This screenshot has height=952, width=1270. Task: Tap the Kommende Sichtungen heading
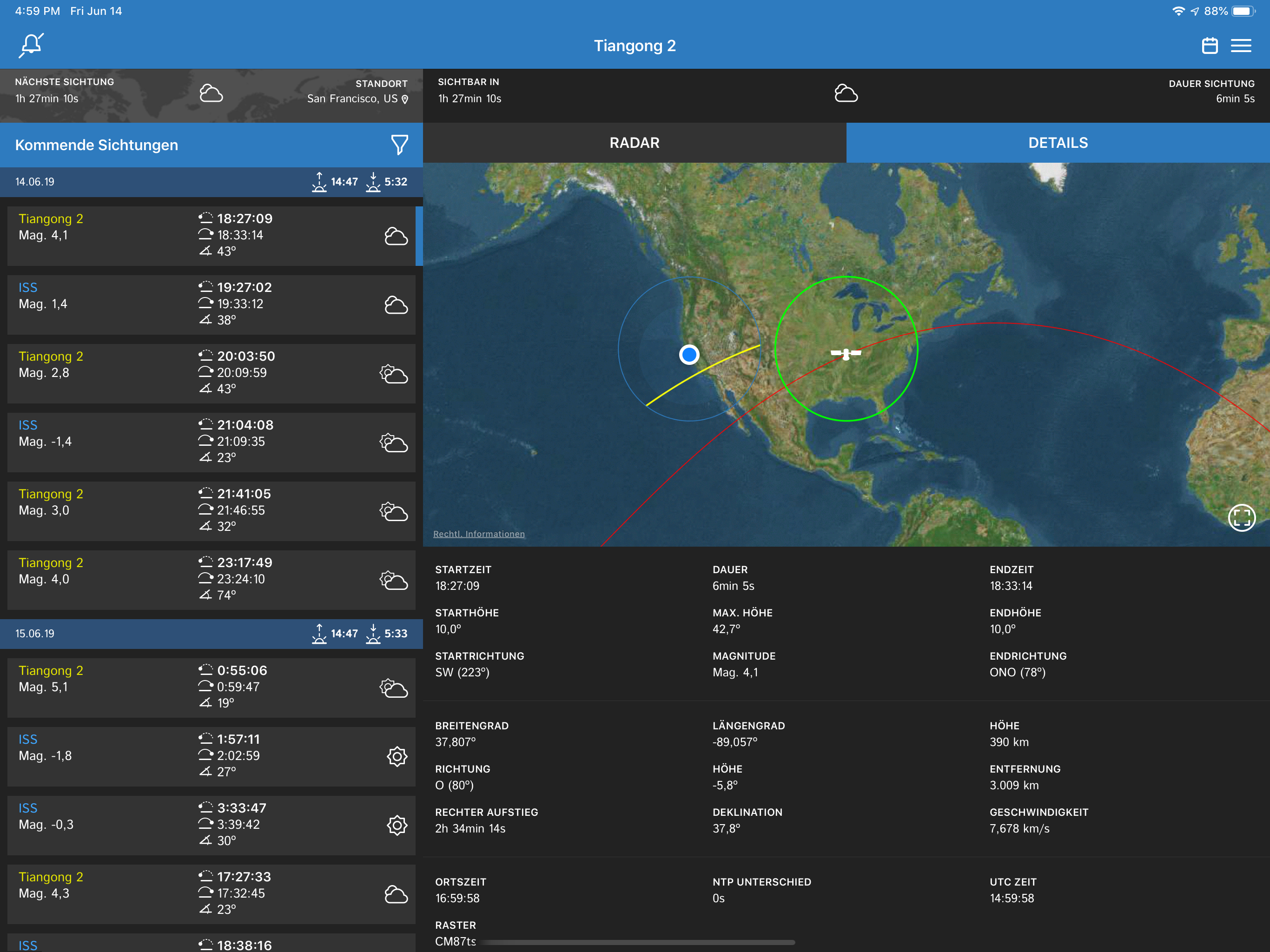[x=96, y=145]
